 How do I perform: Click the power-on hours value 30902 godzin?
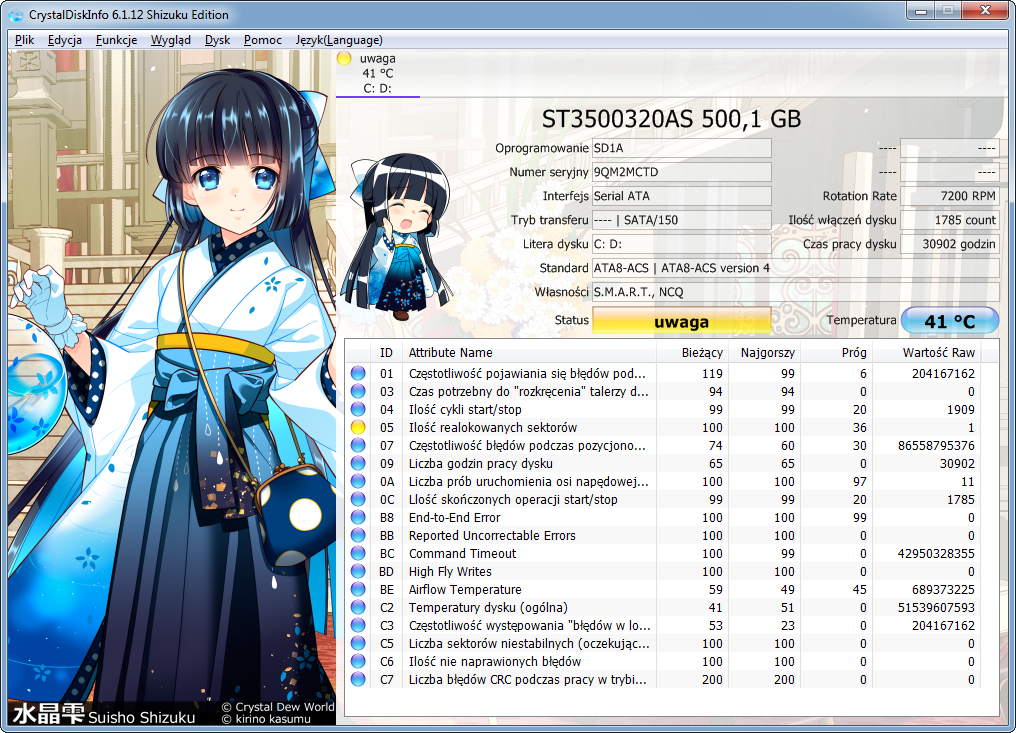coord(950,244)
